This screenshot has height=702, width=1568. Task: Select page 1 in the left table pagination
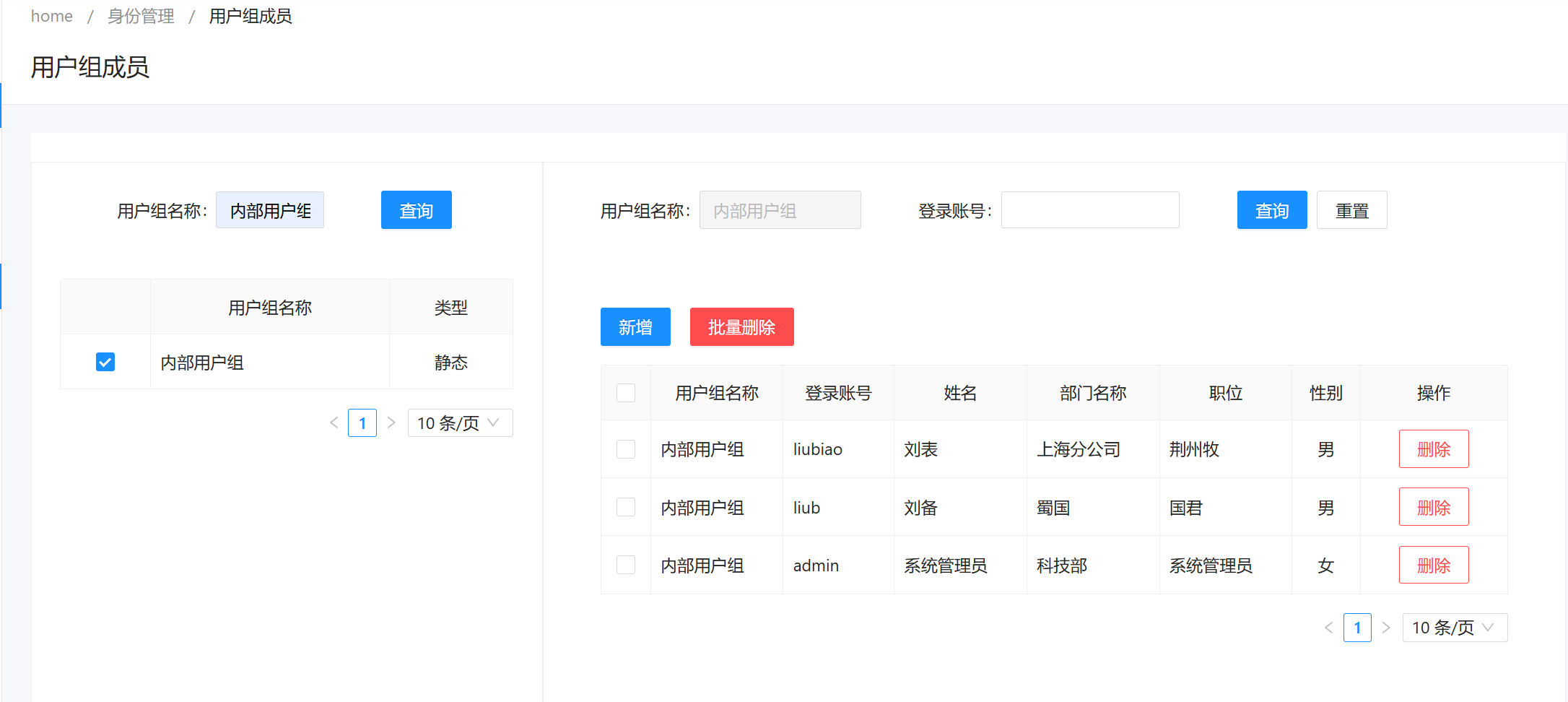point(362,422)
